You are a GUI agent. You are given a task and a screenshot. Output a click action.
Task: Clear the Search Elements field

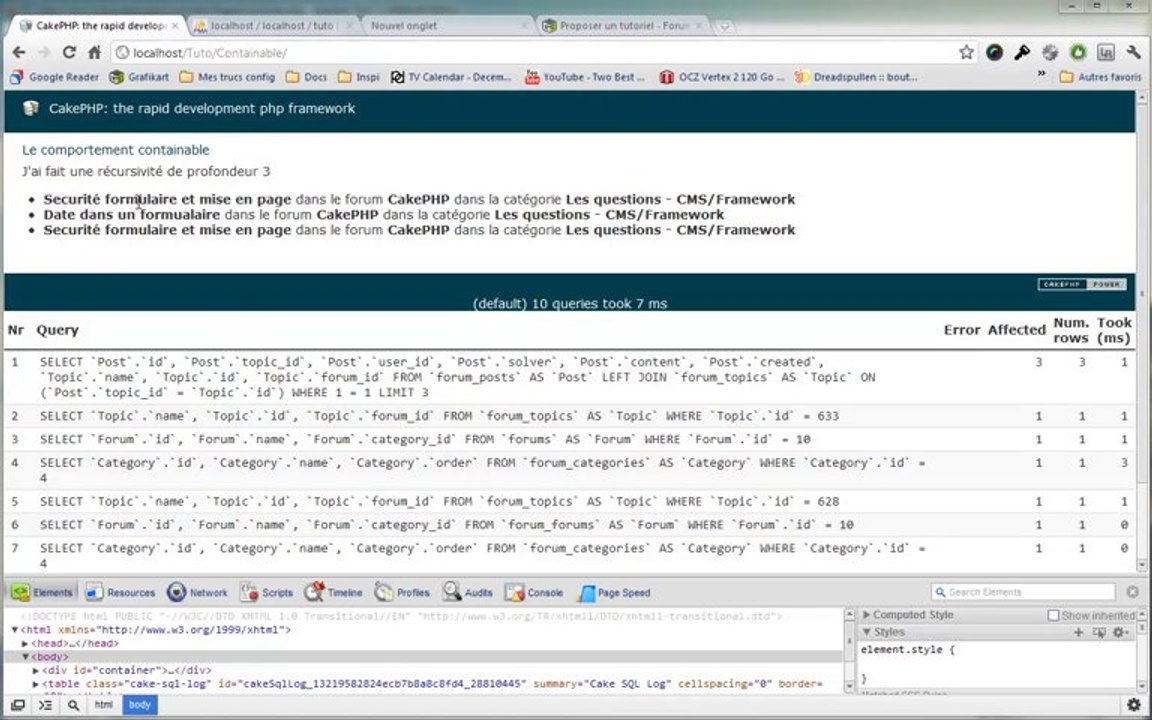point(1133,591)
